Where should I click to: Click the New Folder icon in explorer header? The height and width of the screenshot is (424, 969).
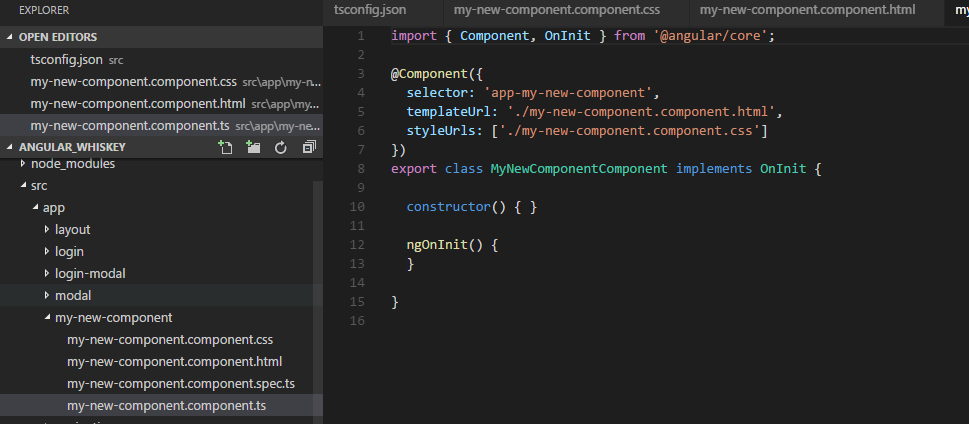pos(253,147)
